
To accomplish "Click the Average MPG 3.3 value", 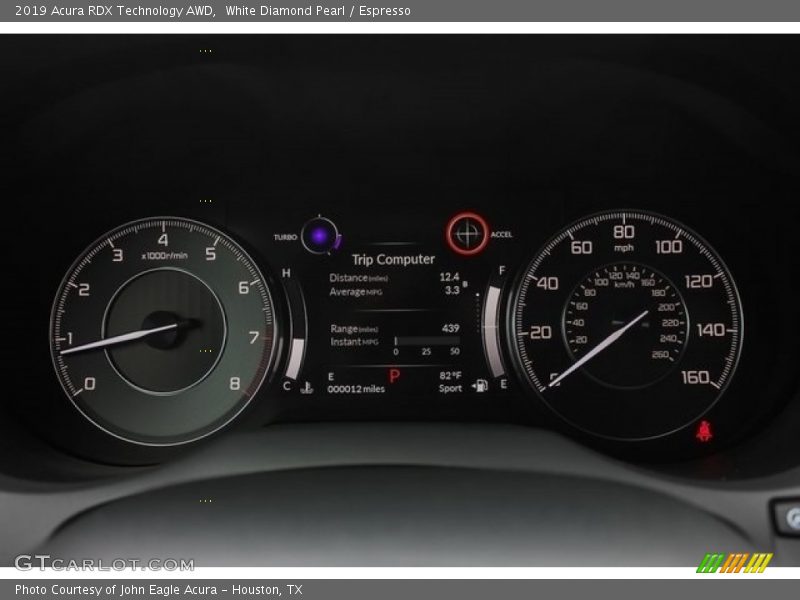I will (452, 291).
